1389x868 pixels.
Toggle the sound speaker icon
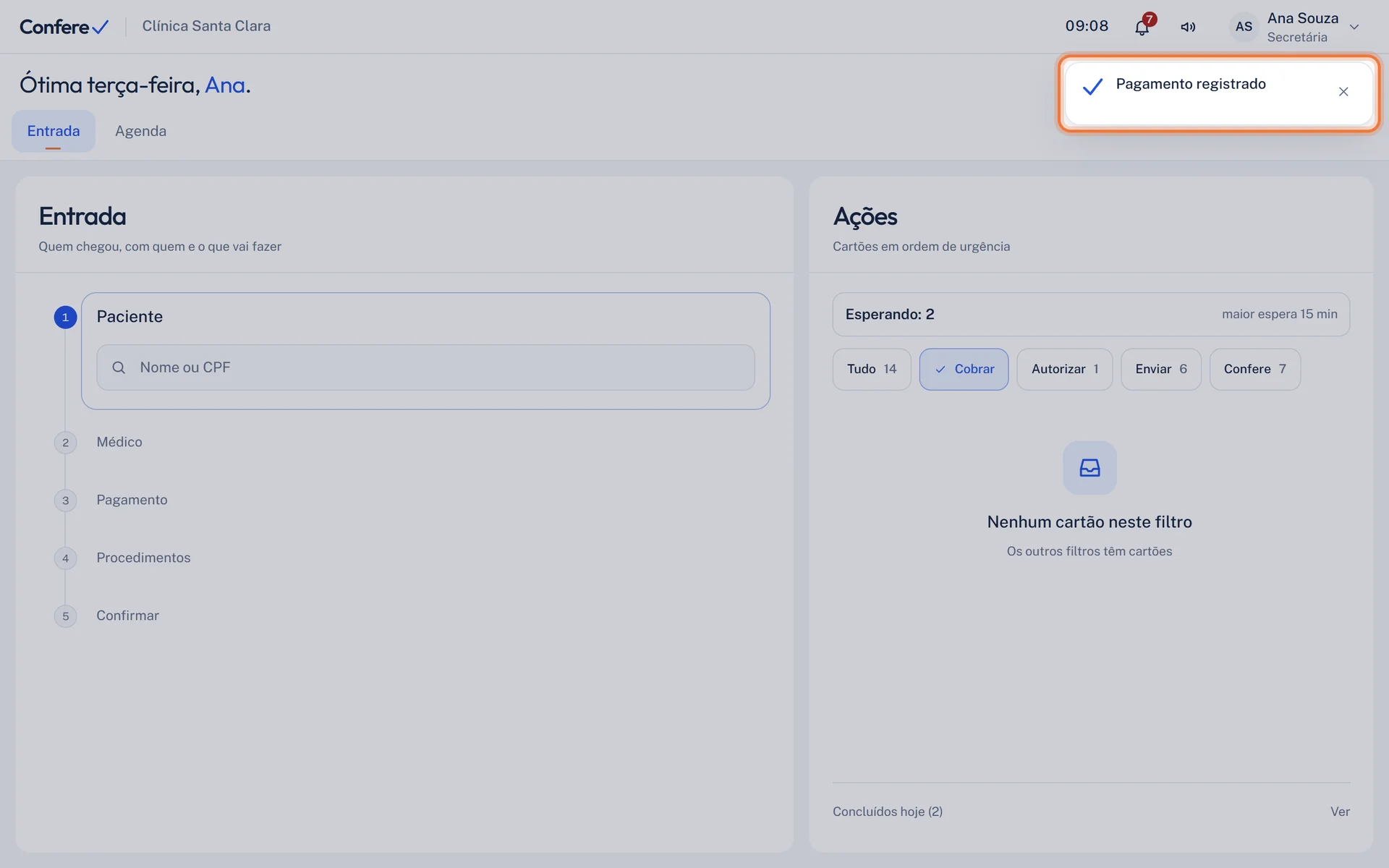[1188, 27]
